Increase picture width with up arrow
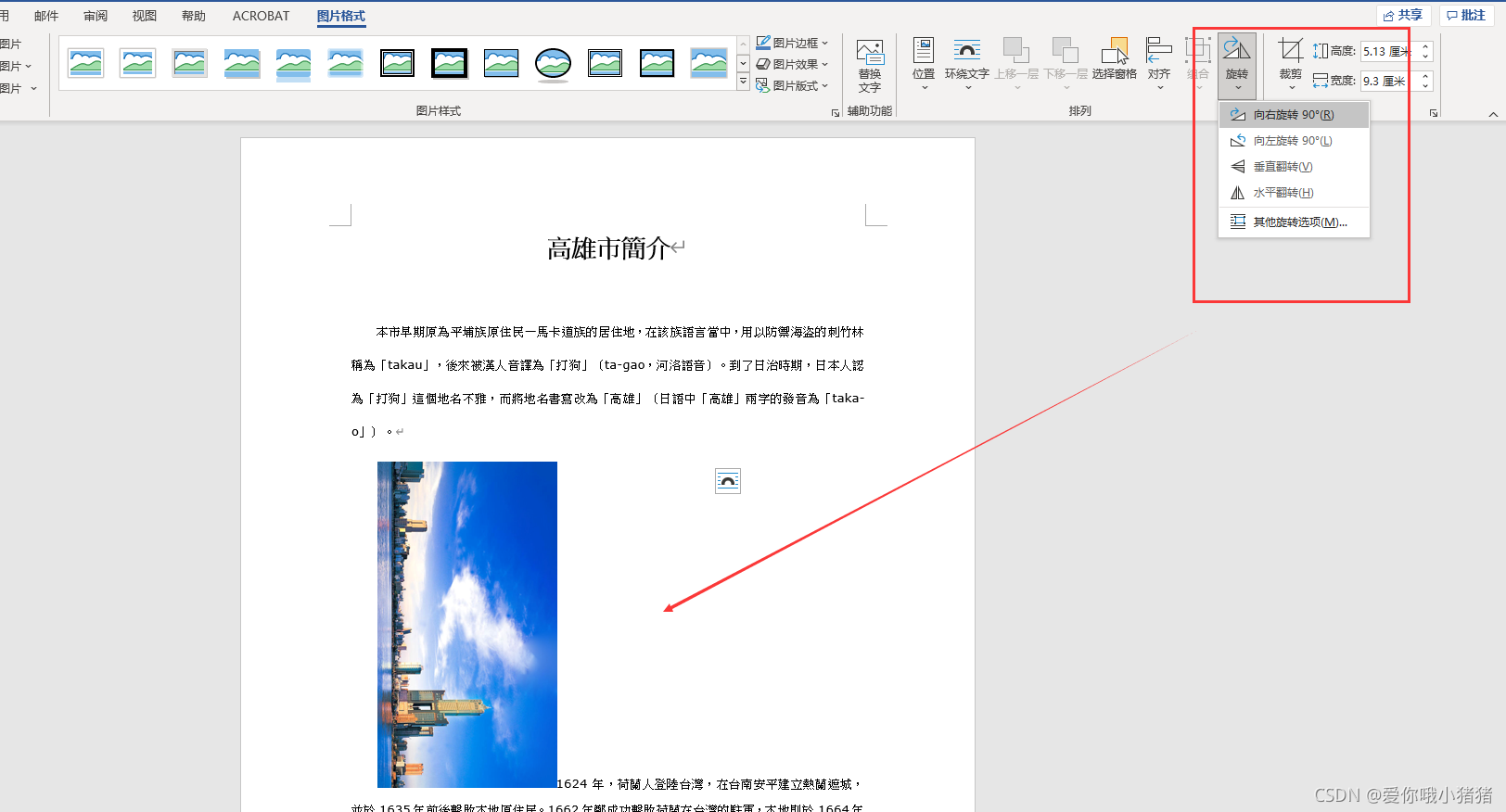Screen dimensions: 1506x812 (x=1425, y=76)
